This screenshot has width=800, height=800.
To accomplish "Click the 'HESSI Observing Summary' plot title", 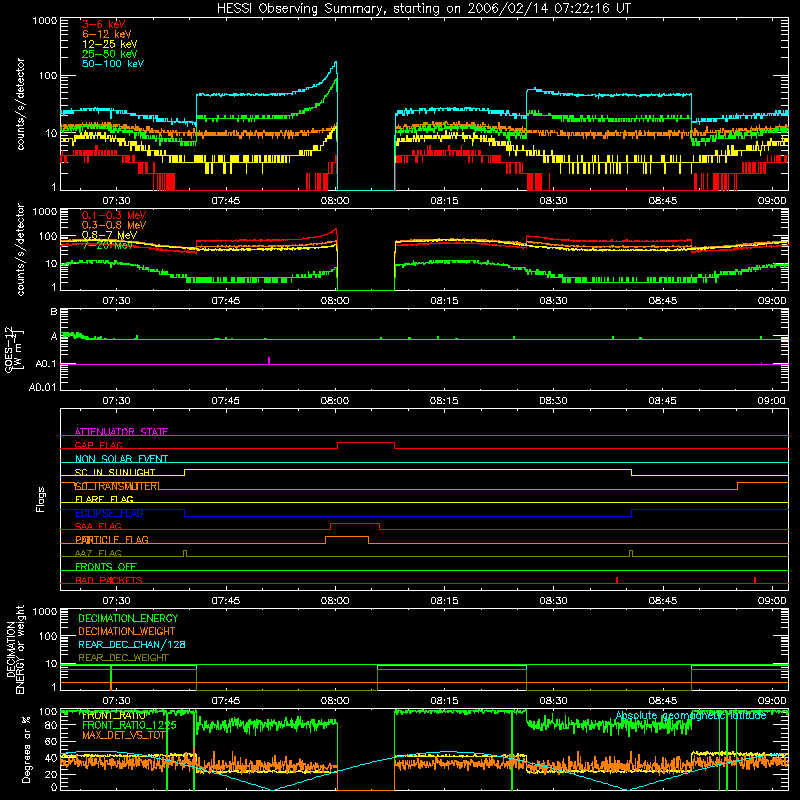I will click(x=424, y=9).
